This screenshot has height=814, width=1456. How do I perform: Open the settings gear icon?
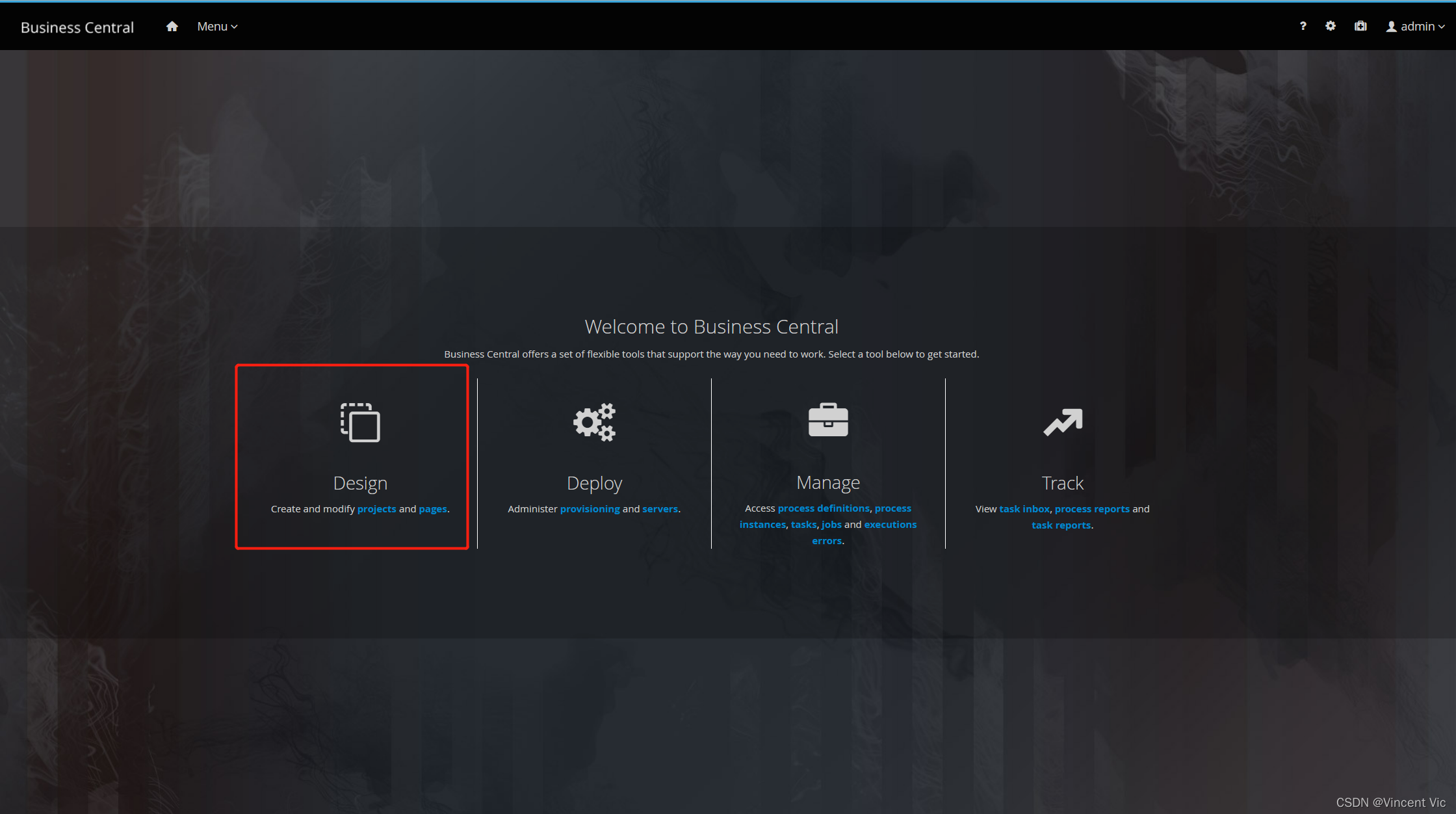click(x=1331, y=26)
